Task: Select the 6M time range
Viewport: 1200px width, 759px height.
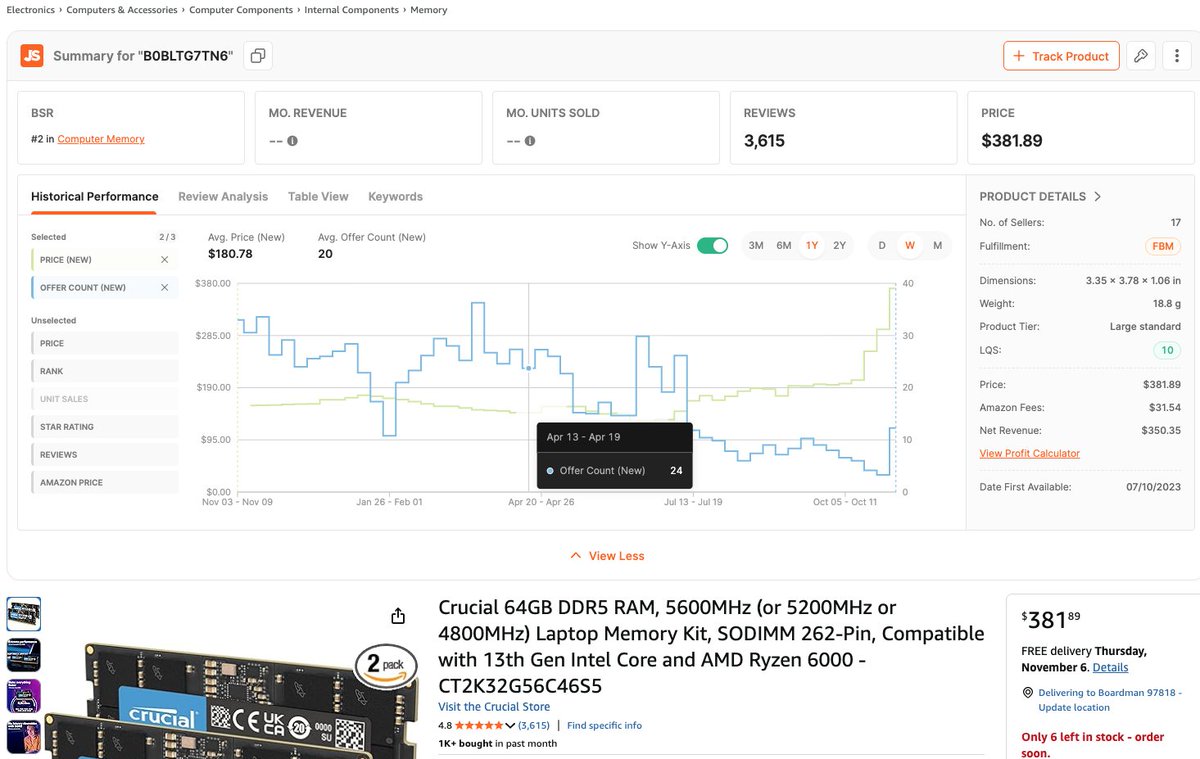Action: click(784, 246)
